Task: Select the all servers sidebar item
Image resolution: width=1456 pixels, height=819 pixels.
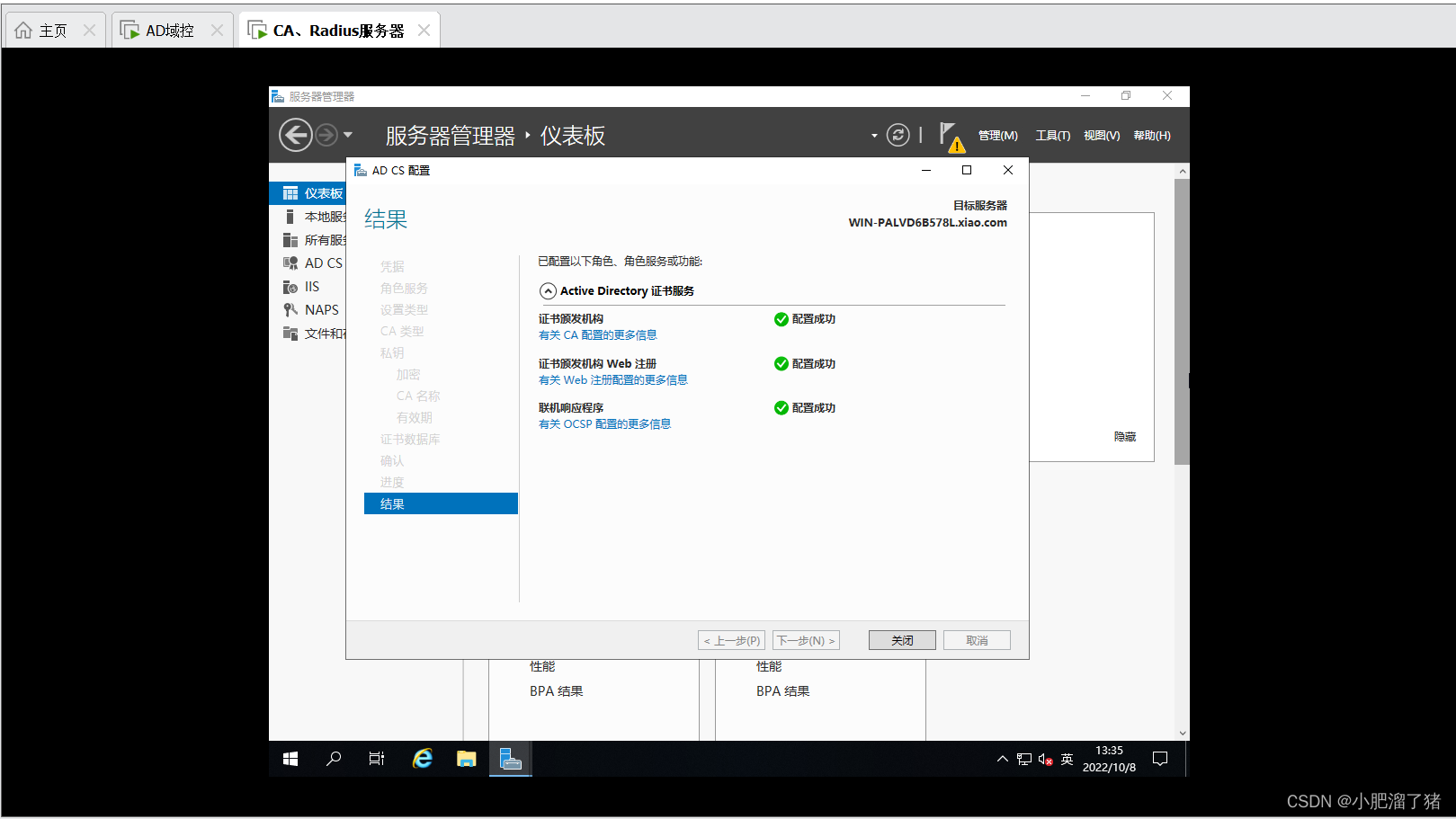Action: click(308, 240)
